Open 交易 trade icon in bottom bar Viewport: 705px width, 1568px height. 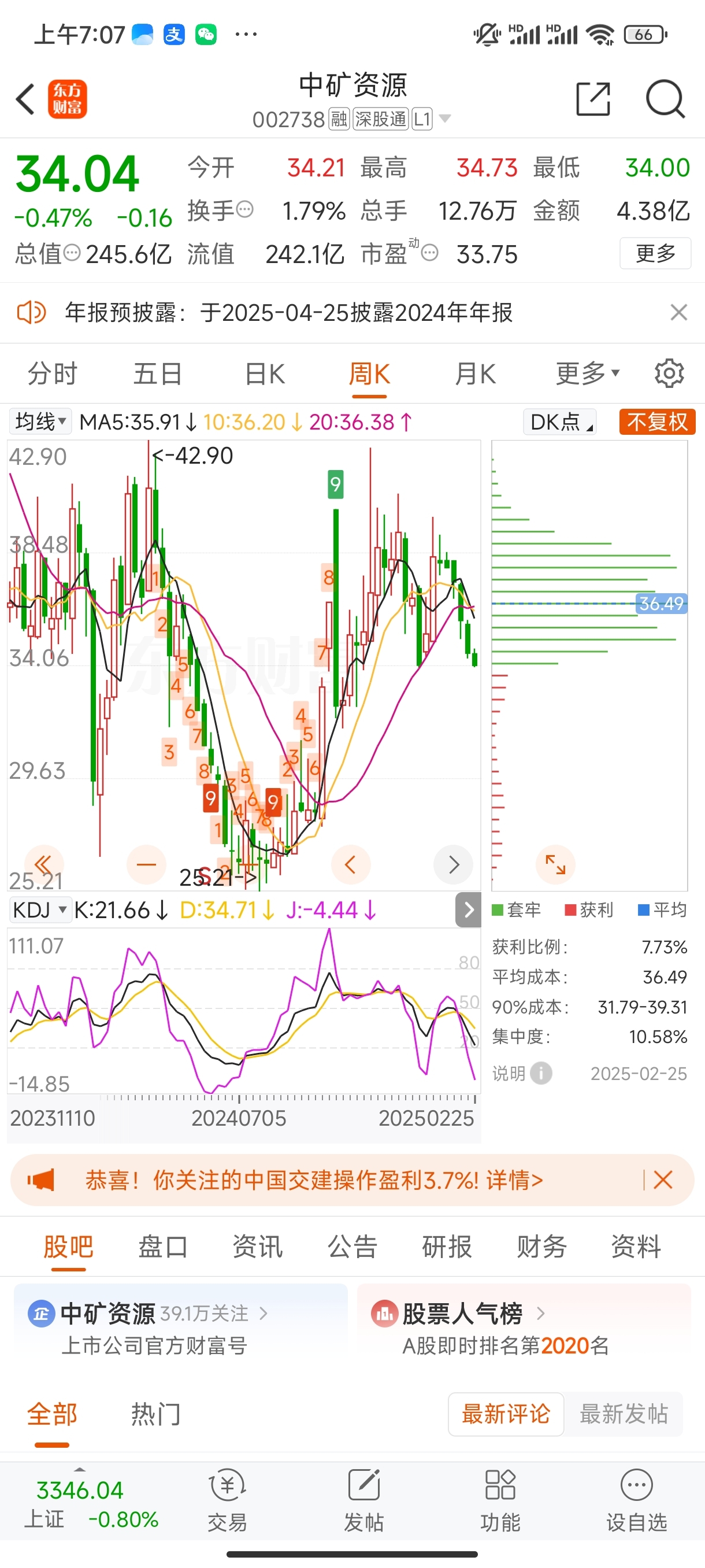227,1500
